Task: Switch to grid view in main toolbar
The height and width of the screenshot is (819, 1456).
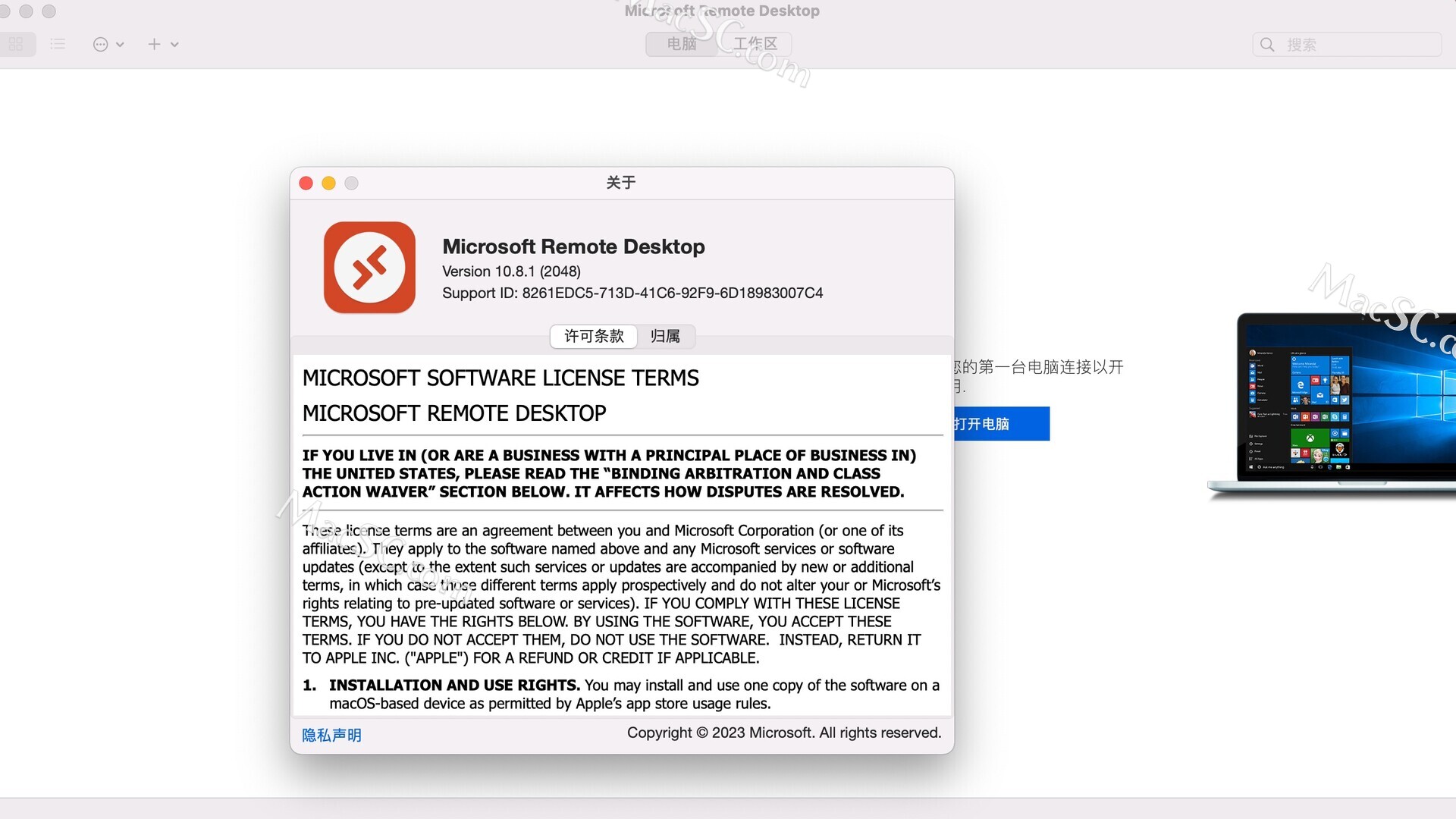Action: tap(16, 44)
